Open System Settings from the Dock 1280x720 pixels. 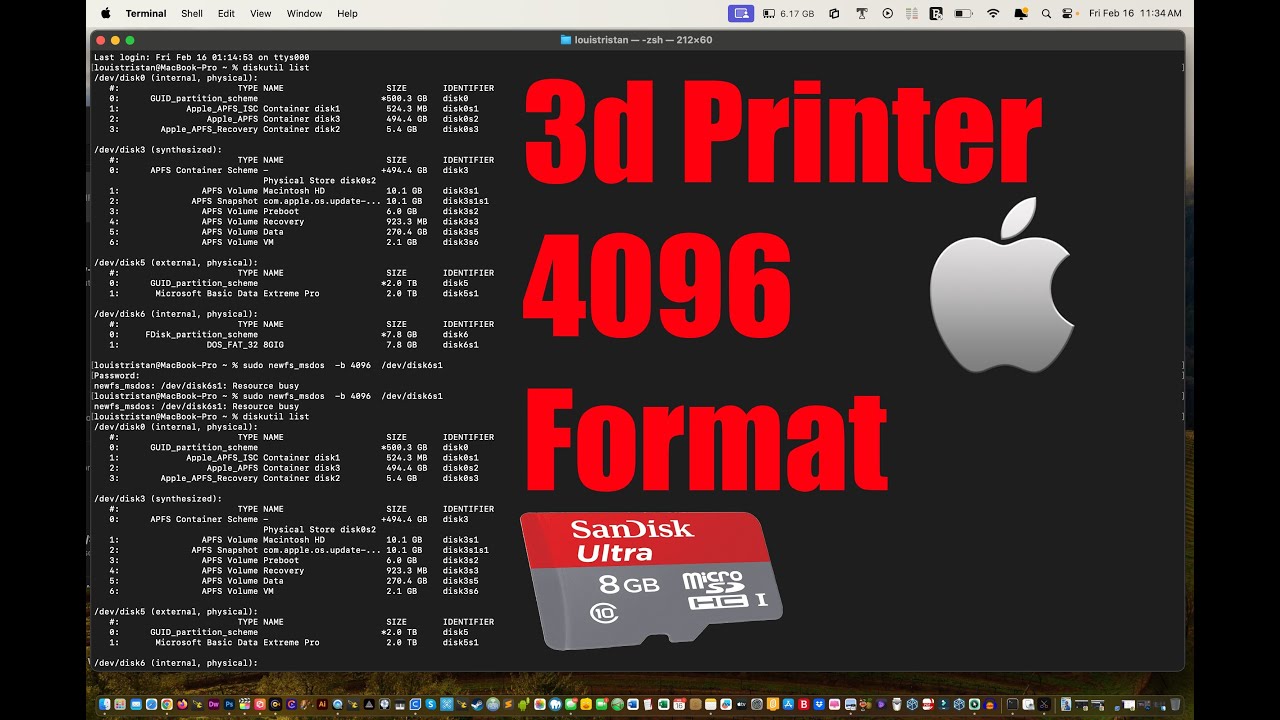point(757,704)
